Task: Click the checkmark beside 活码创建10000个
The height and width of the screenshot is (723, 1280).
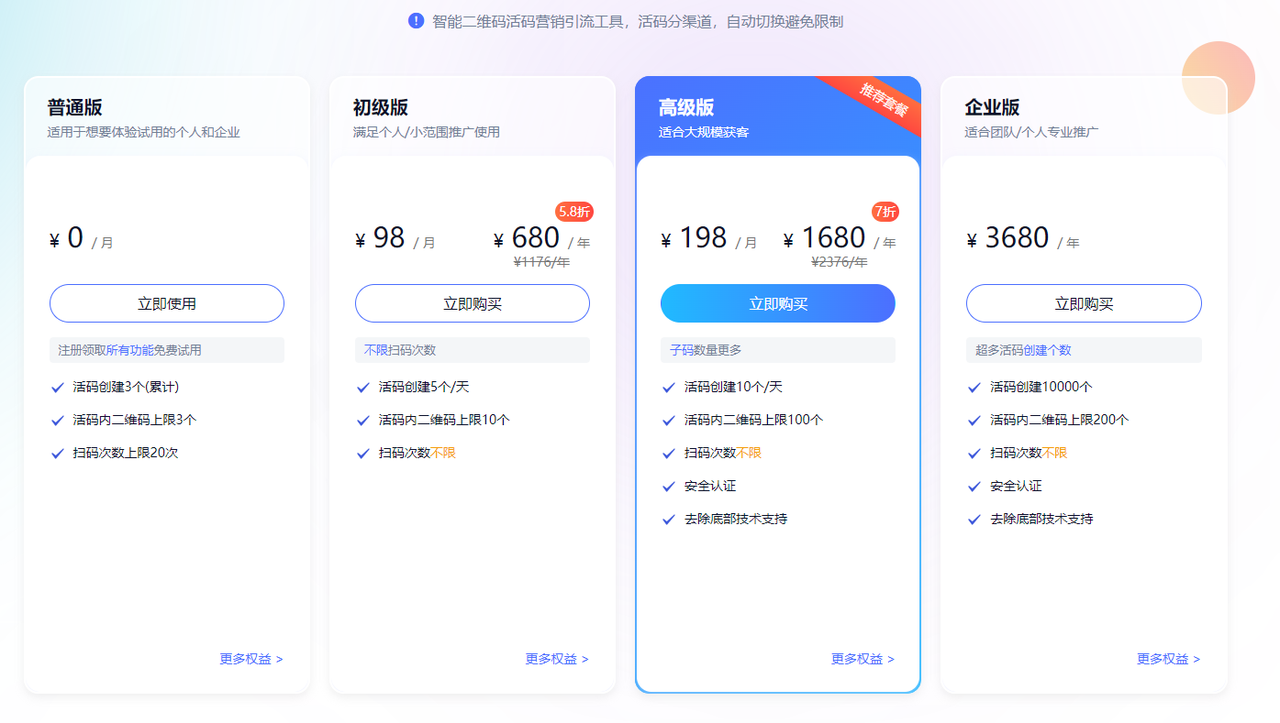Action: click(974, 388)
